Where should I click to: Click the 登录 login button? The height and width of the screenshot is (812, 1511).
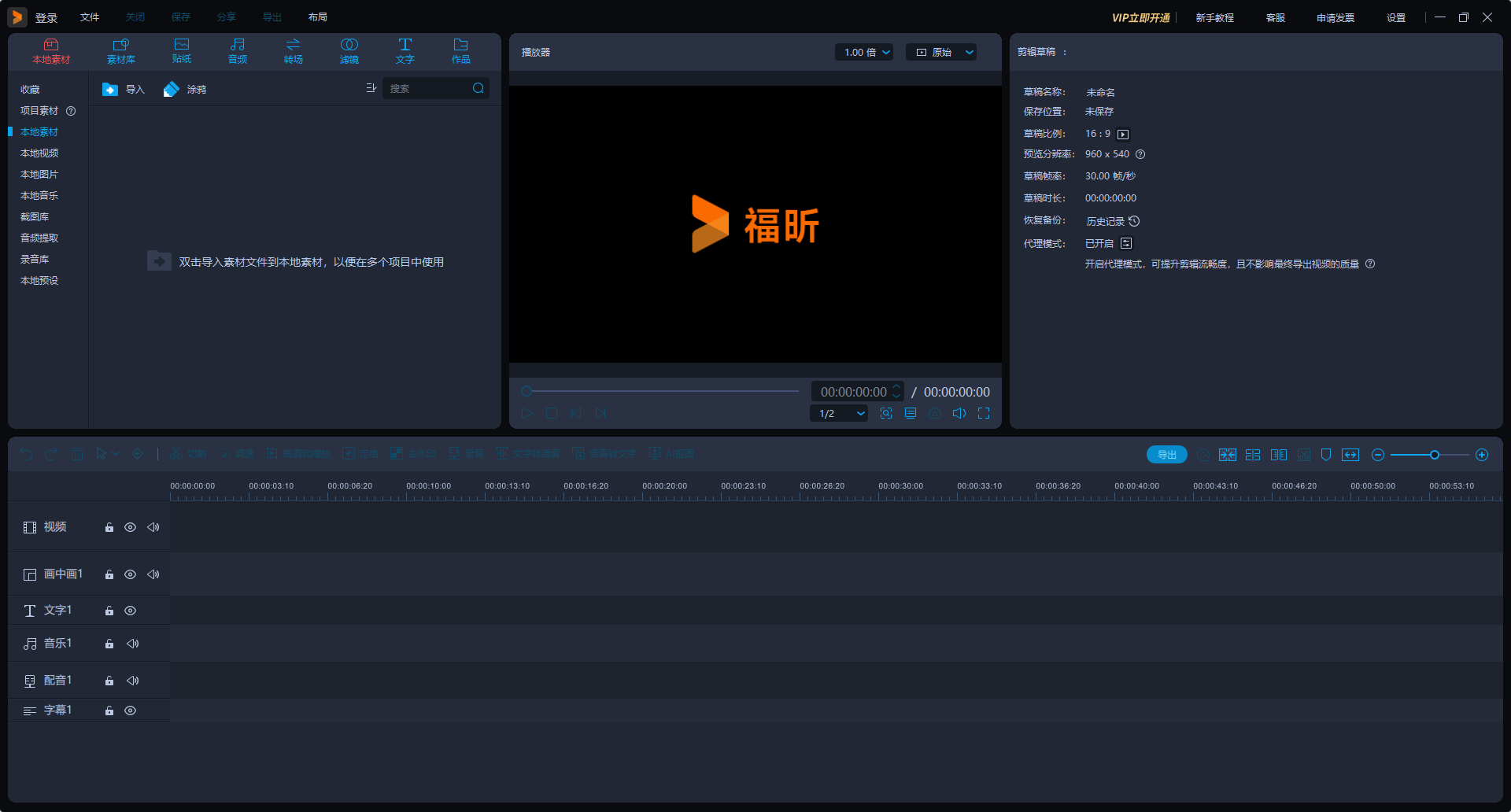pyautogui.click(x=46, y=18)
